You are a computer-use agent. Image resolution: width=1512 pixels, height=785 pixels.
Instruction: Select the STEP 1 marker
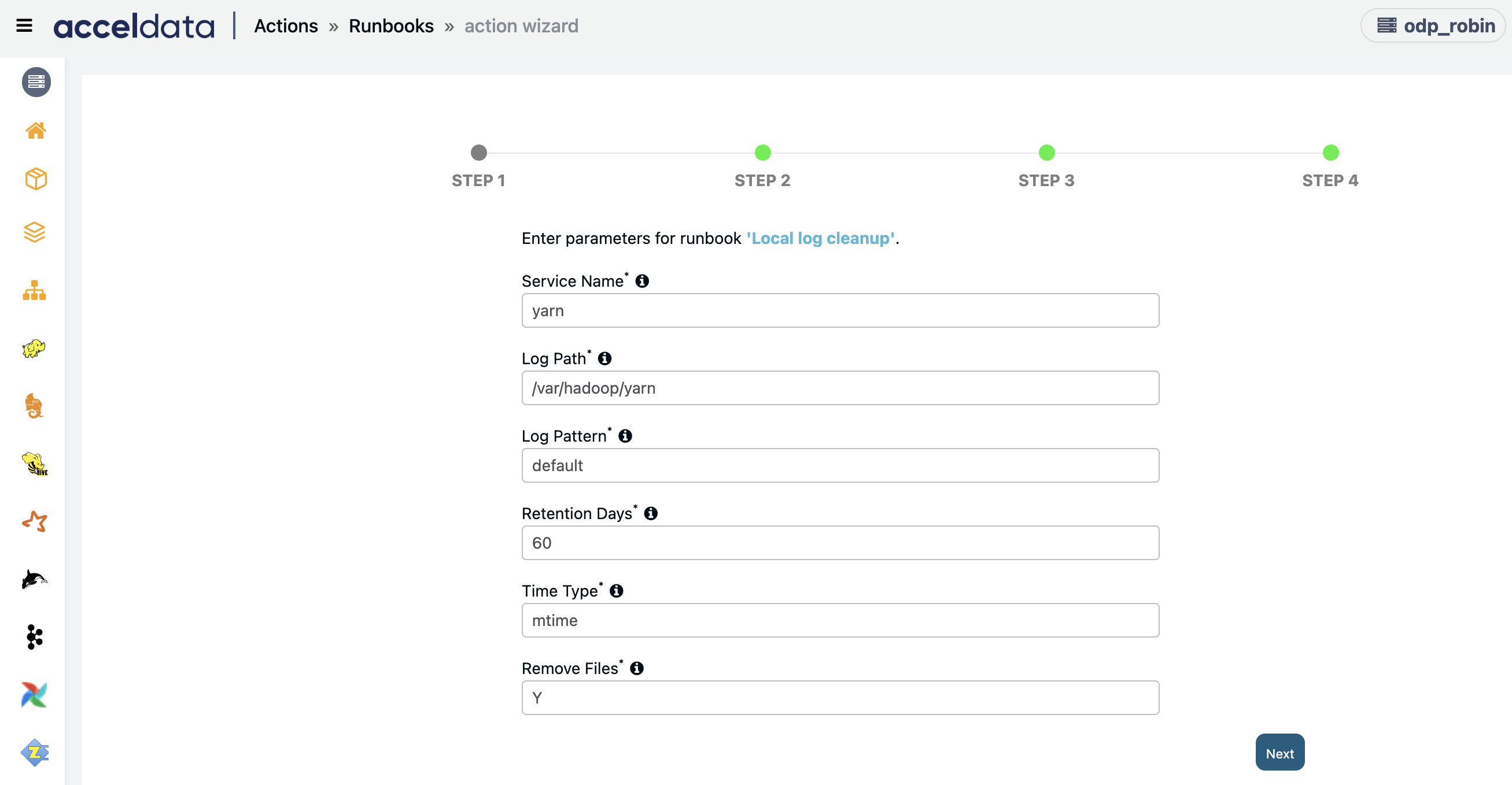click(x=479, y=153)
